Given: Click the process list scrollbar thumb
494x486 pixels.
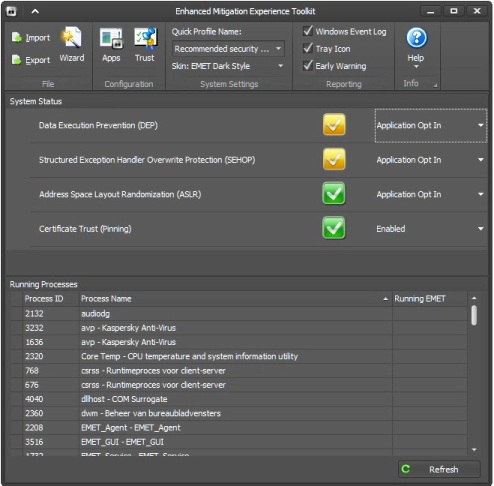Looking at the screenshot, I should (x=474, y=315).
